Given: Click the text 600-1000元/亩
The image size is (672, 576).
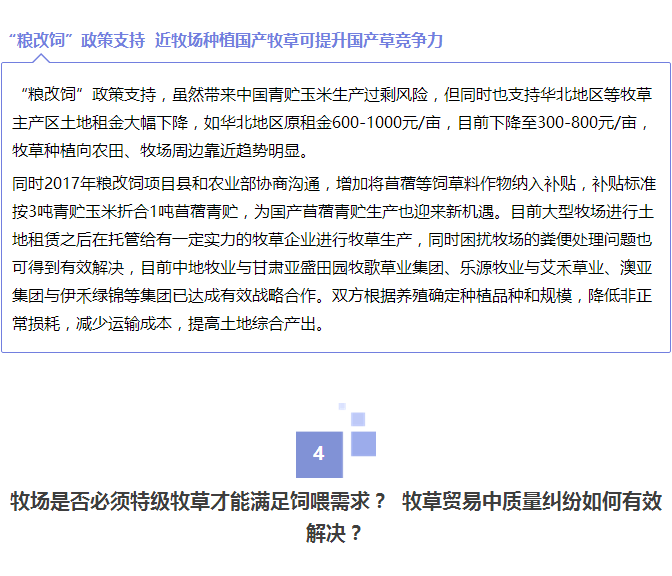Looking at the screenshot, I should (x=386, y=123).
